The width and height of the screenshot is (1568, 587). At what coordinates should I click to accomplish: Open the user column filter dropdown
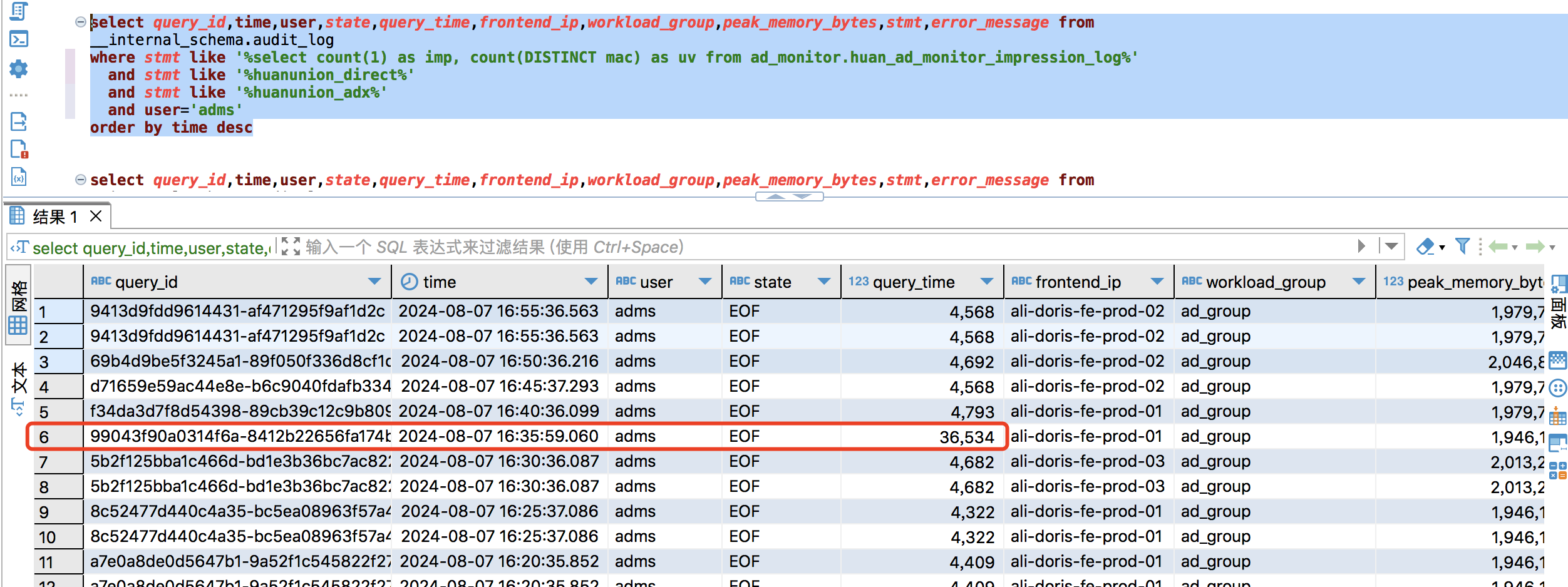(x=705, y=282)
